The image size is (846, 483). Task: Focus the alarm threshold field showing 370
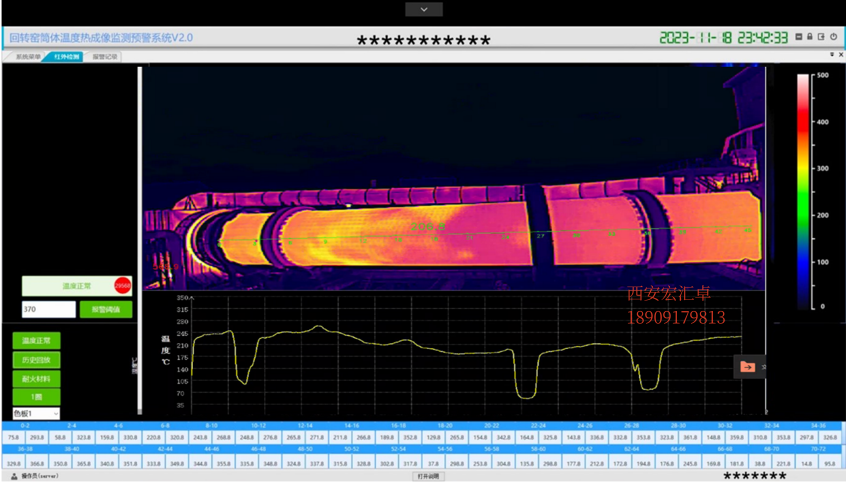(x=49, y=309)
